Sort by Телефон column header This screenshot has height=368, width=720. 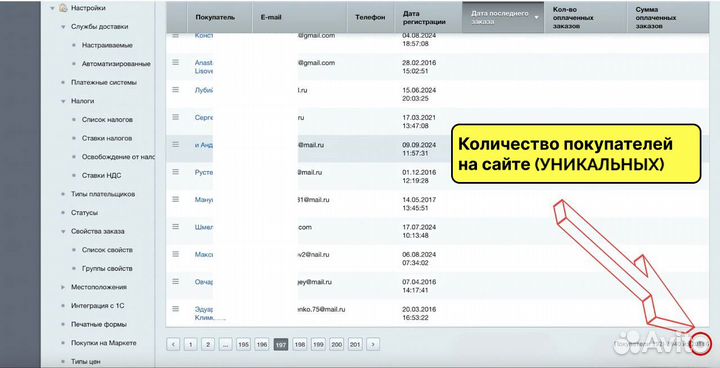pos(370,17)
